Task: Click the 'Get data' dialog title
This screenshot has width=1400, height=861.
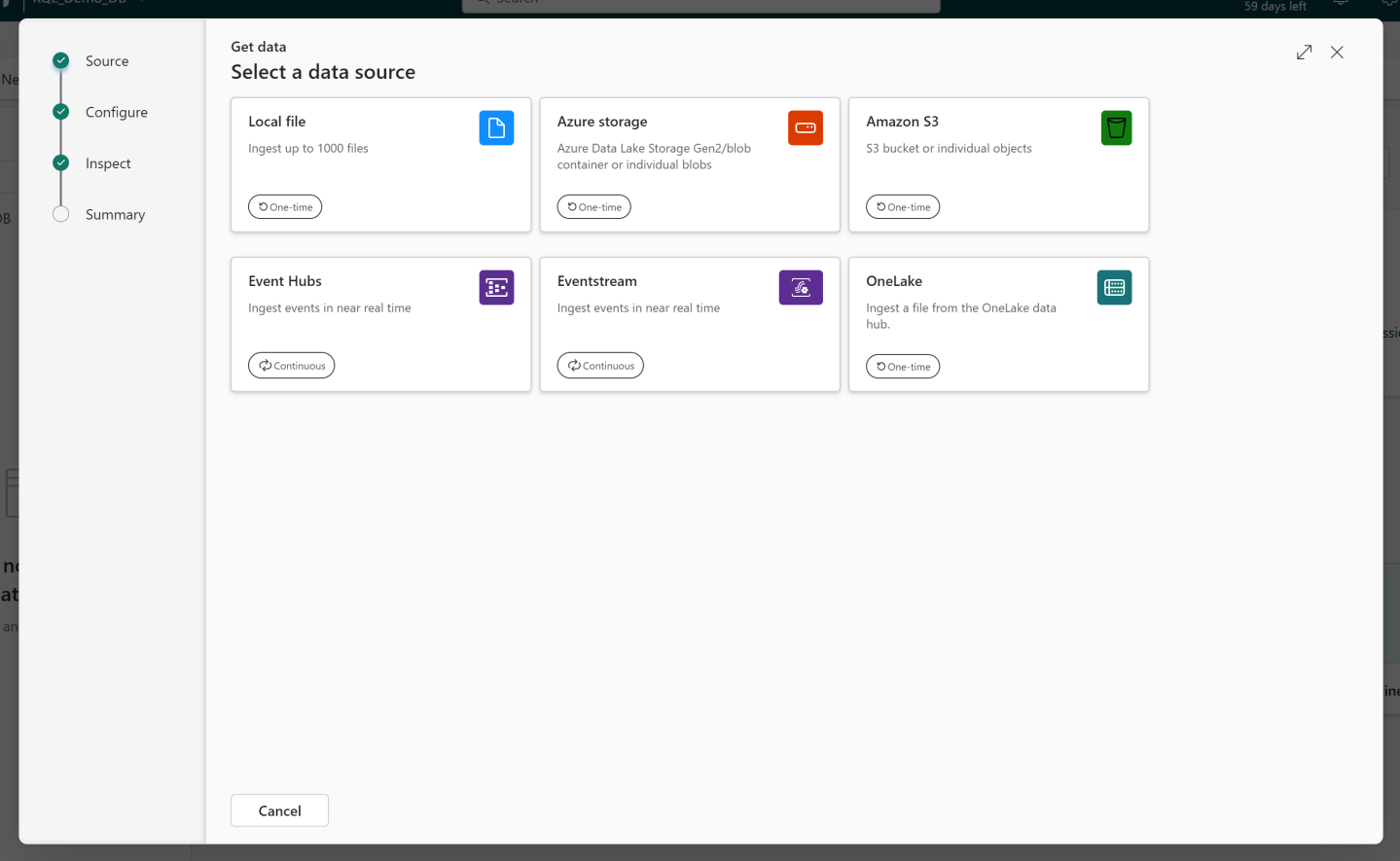Action: point(259,47)
